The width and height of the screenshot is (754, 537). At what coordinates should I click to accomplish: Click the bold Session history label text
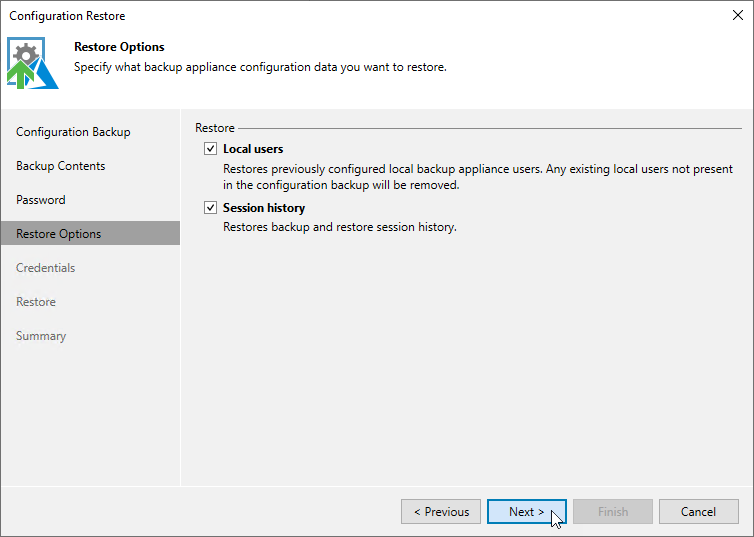pyautogui.click(x=264, y=208)
